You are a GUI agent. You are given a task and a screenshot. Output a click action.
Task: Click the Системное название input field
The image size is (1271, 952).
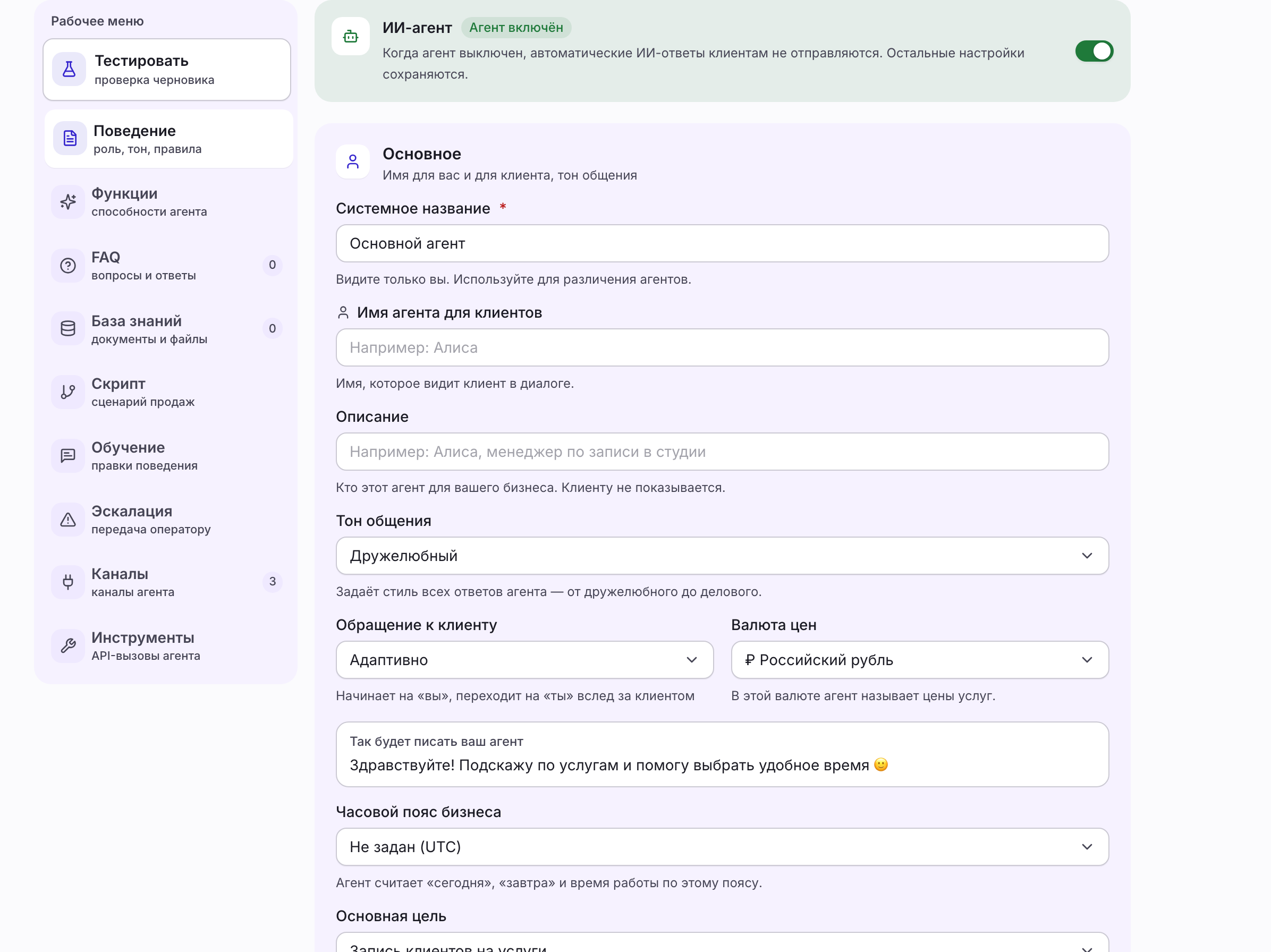(722, 244)
